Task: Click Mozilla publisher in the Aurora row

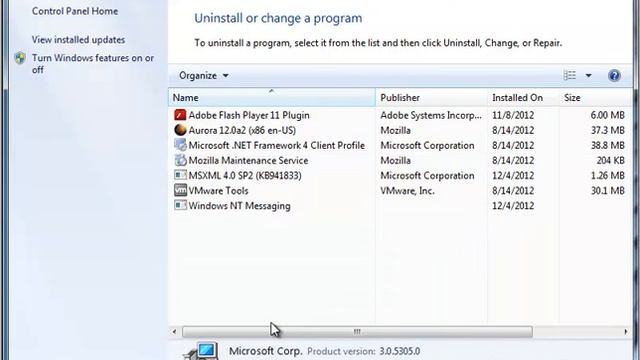Action: [395, 130]
